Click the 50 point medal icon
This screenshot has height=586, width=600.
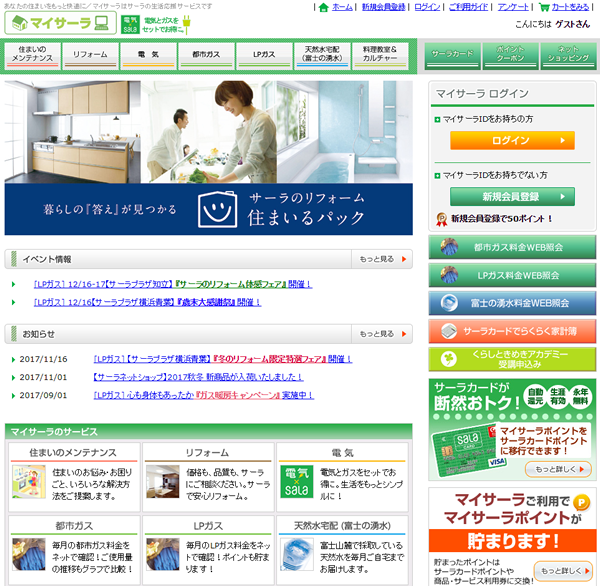pyautogui.click(x=442, y=219)
